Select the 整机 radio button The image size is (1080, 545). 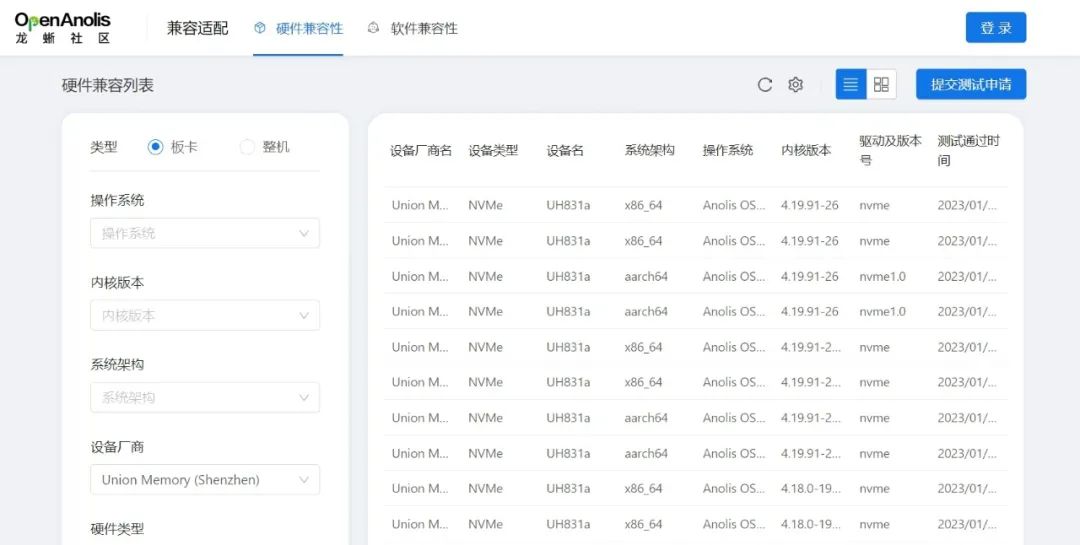[247, 147]
